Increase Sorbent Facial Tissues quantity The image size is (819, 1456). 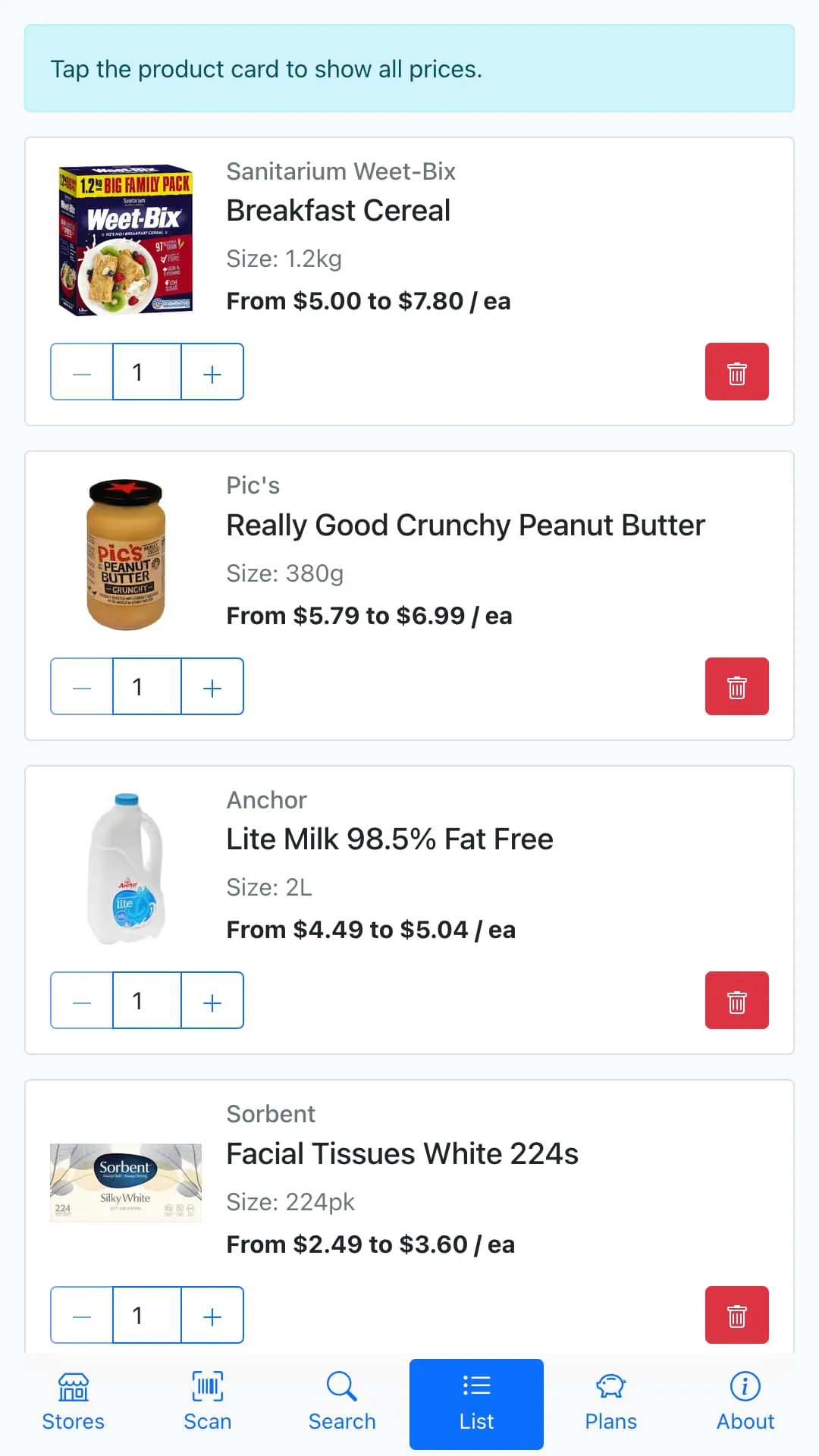[x=212, y=1315]
